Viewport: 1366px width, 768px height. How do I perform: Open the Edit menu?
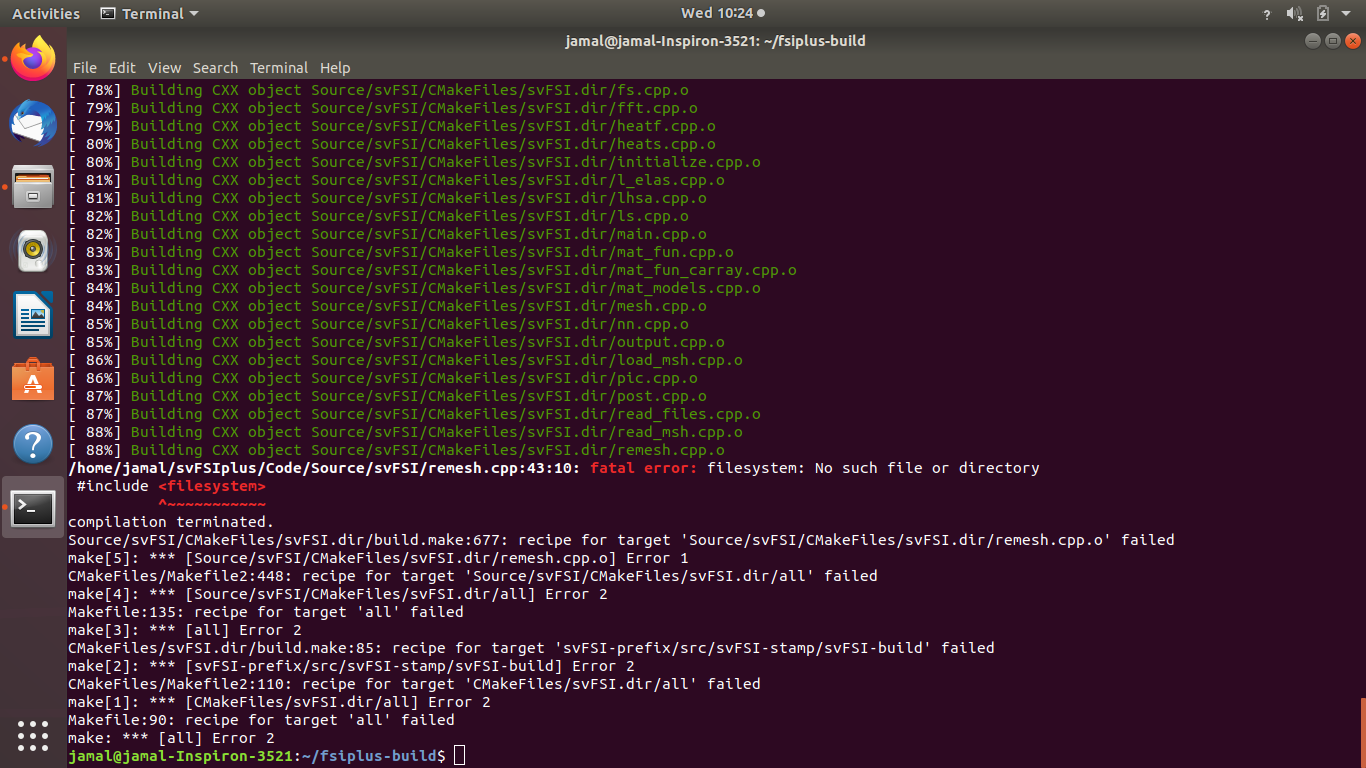(x=122, y=68)
